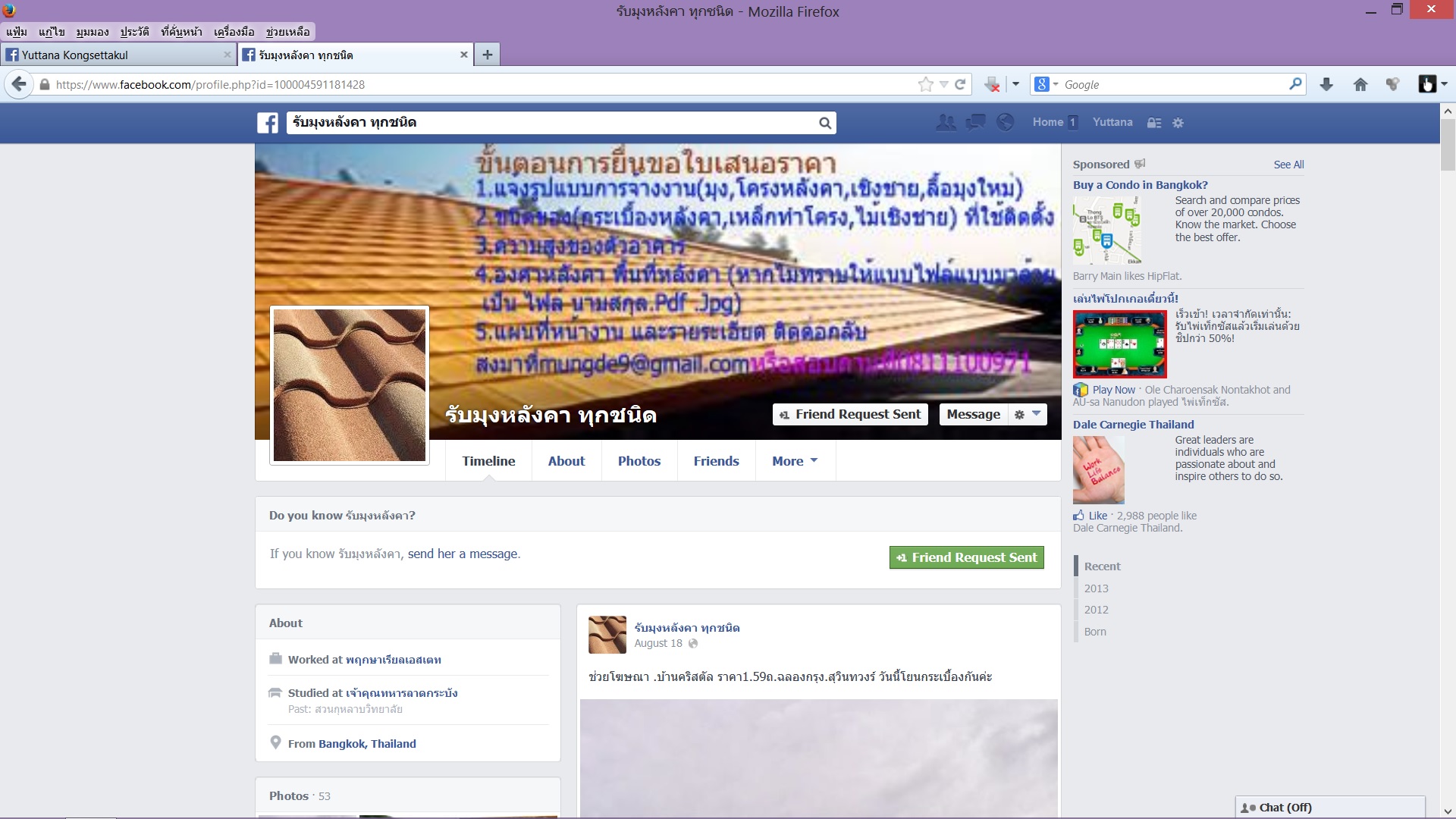Screen dimensions: 1456x819
Task: Toggle the green Friend Request Sent button
Action: [966, 557]
